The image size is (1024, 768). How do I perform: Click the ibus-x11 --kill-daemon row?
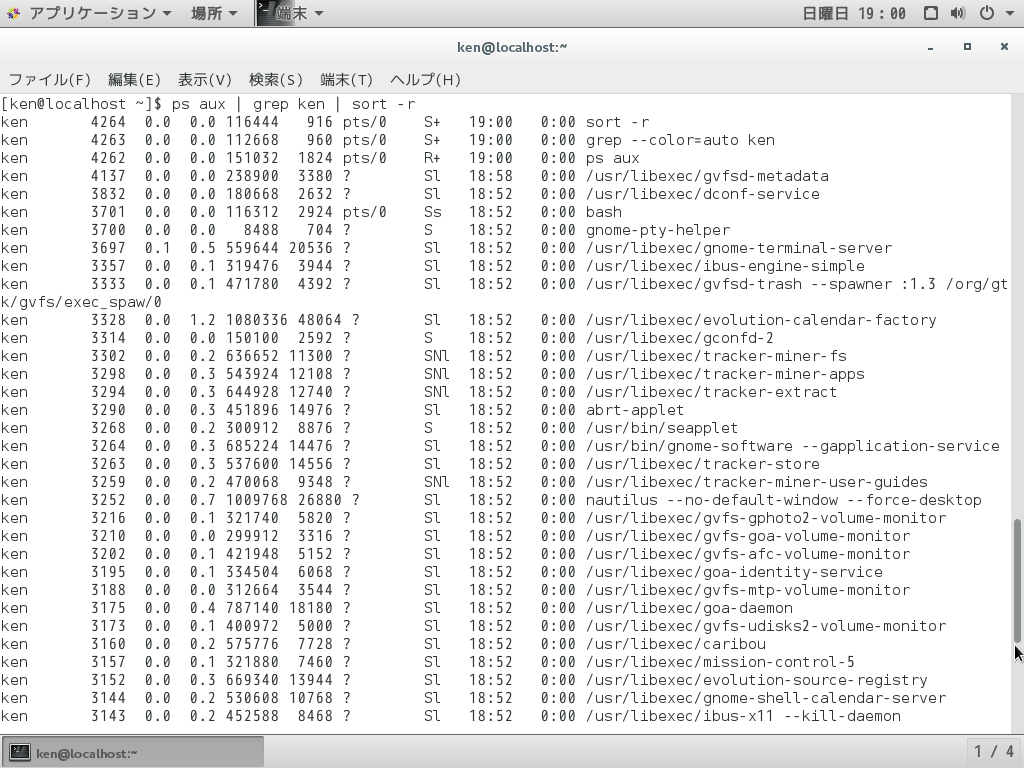click(451, 715)
